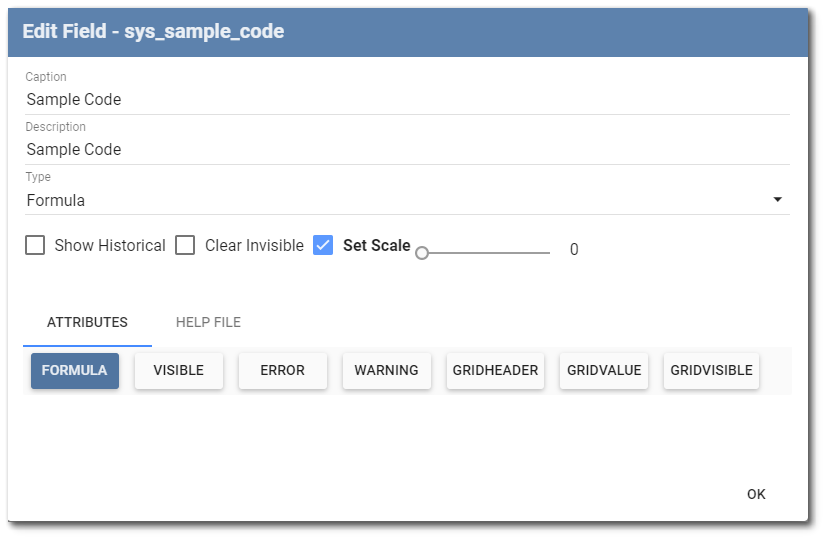Choose the Error attribute button
This screenshot has height=538, width=824.
pos(282,370)
